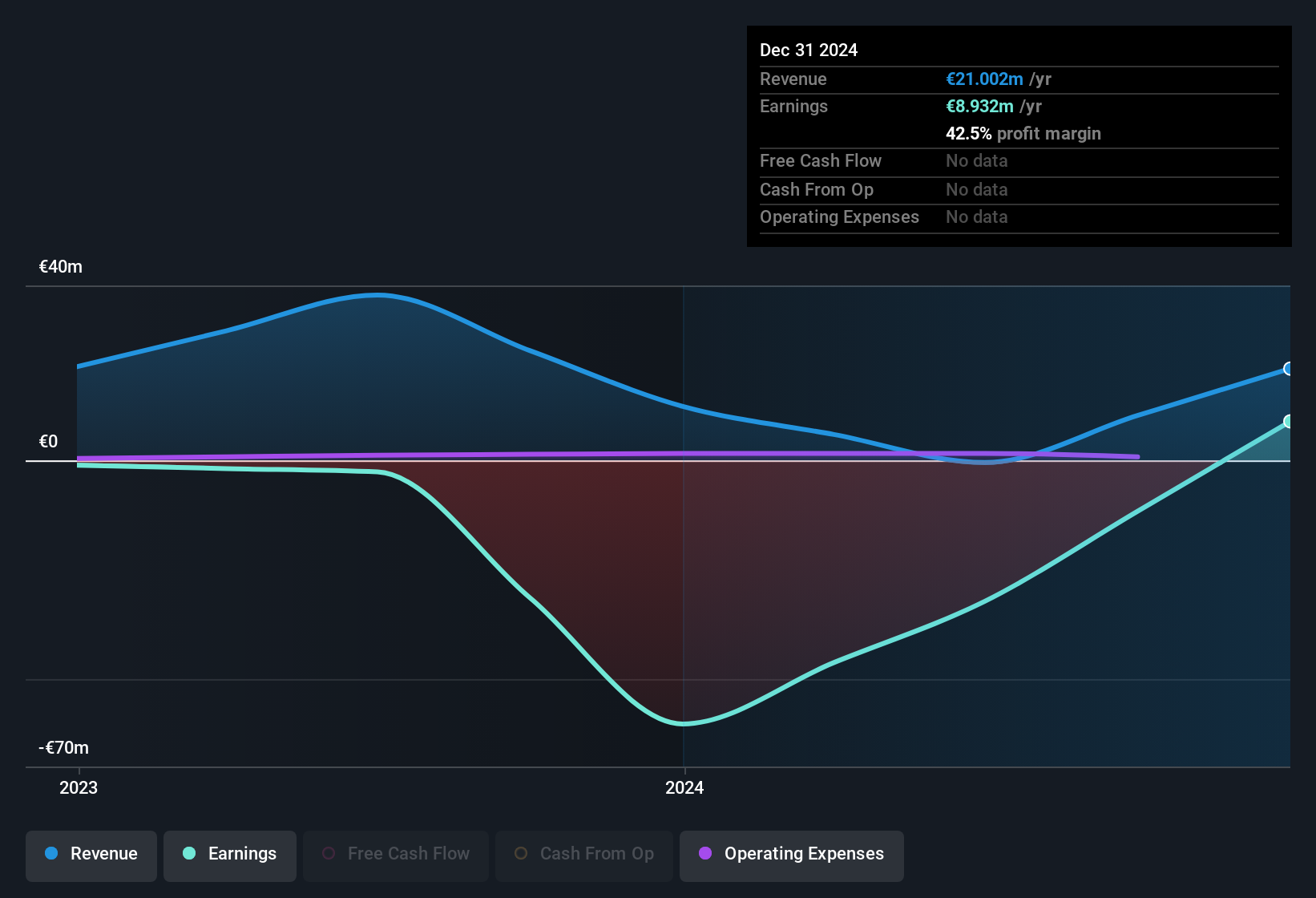Click the €40m y-axis label

(x=61, y=267)
